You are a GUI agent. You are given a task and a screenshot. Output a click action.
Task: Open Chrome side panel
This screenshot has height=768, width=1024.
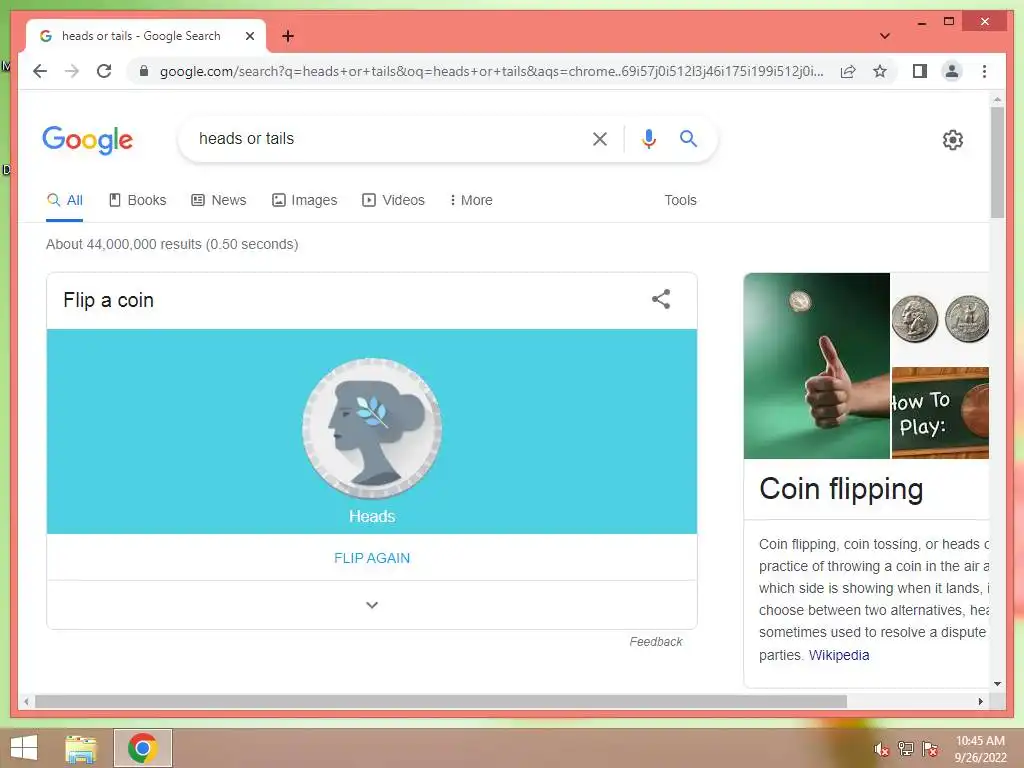[x=920, y=71]
